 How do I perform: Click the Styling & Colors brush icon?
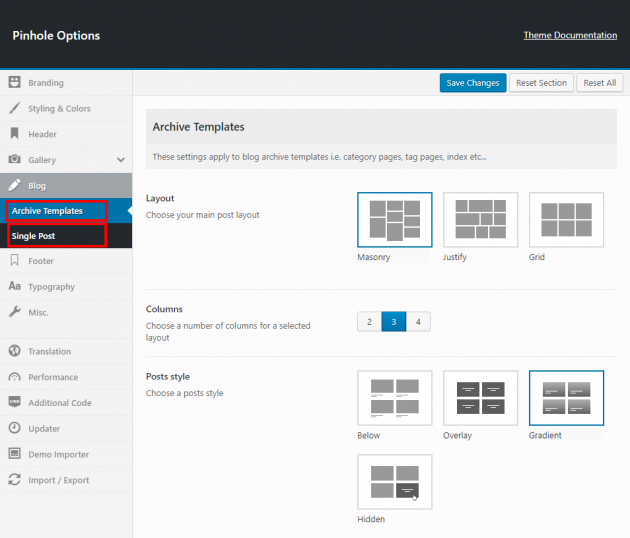coord(14,108)
